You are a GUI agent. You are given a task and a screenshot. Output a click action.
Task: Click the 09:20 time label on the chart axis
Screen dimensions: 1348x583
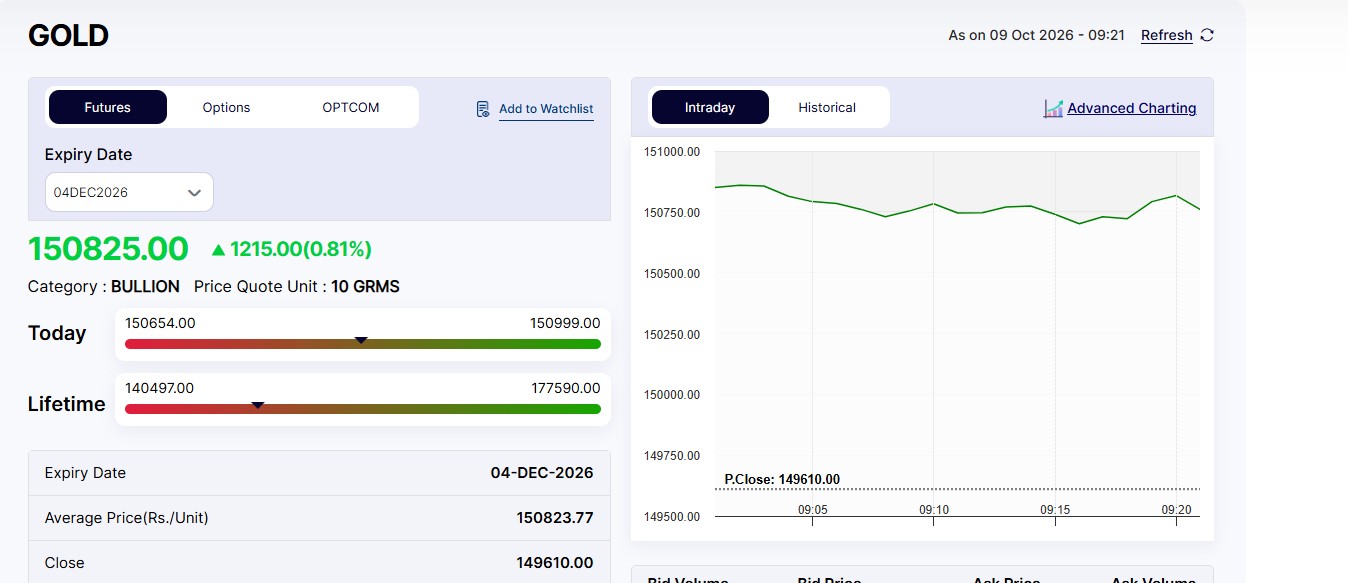tap(1176, 510)
